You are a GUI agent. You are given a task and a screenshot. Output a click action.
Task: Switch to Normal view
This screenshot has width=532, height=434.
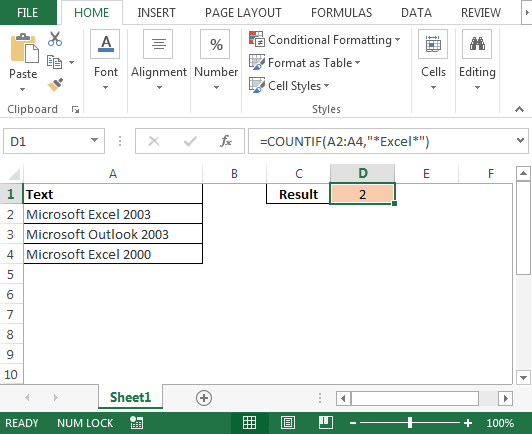coord(249,423)
